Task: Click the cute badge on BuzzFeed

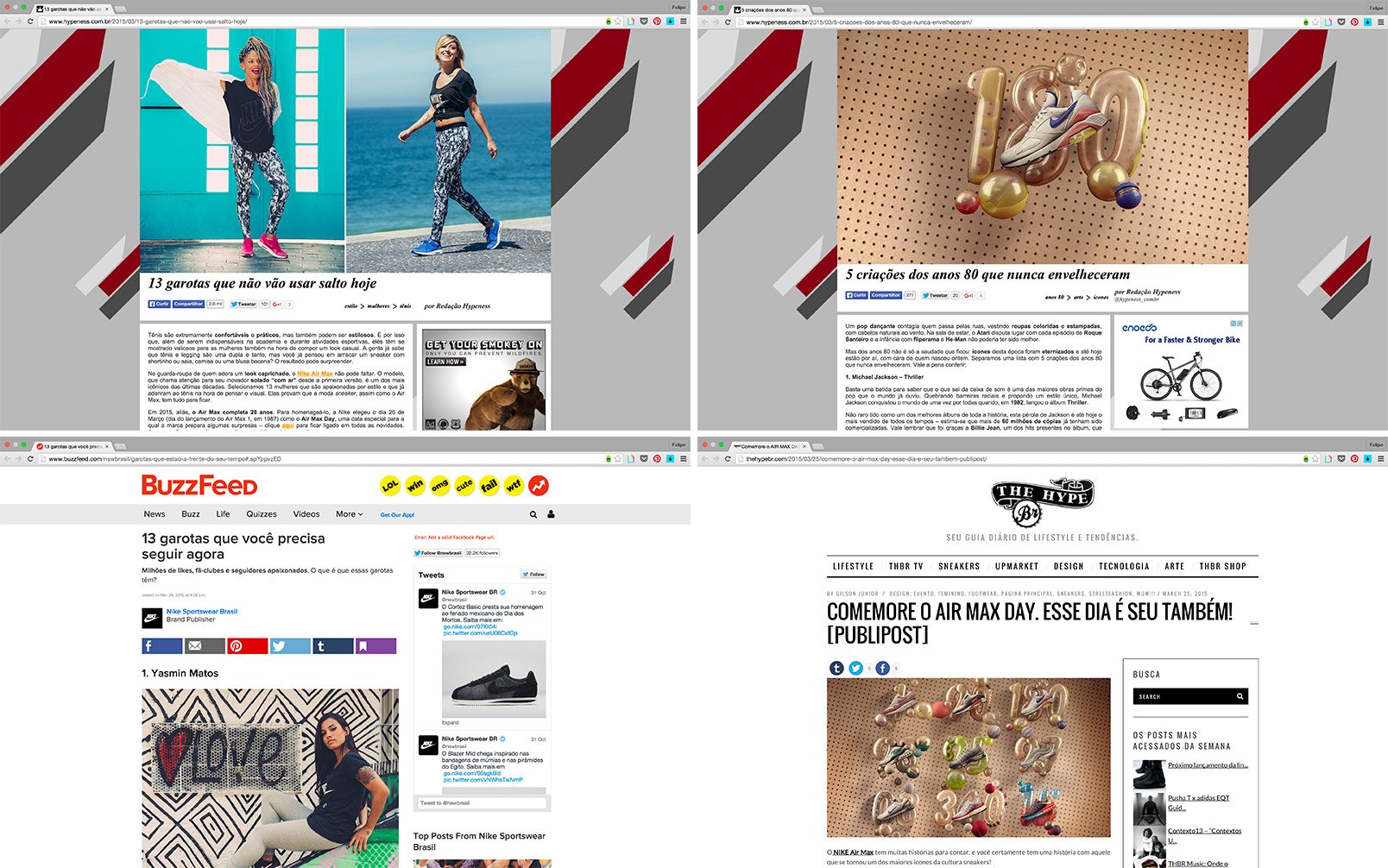Action: [464, 486]
